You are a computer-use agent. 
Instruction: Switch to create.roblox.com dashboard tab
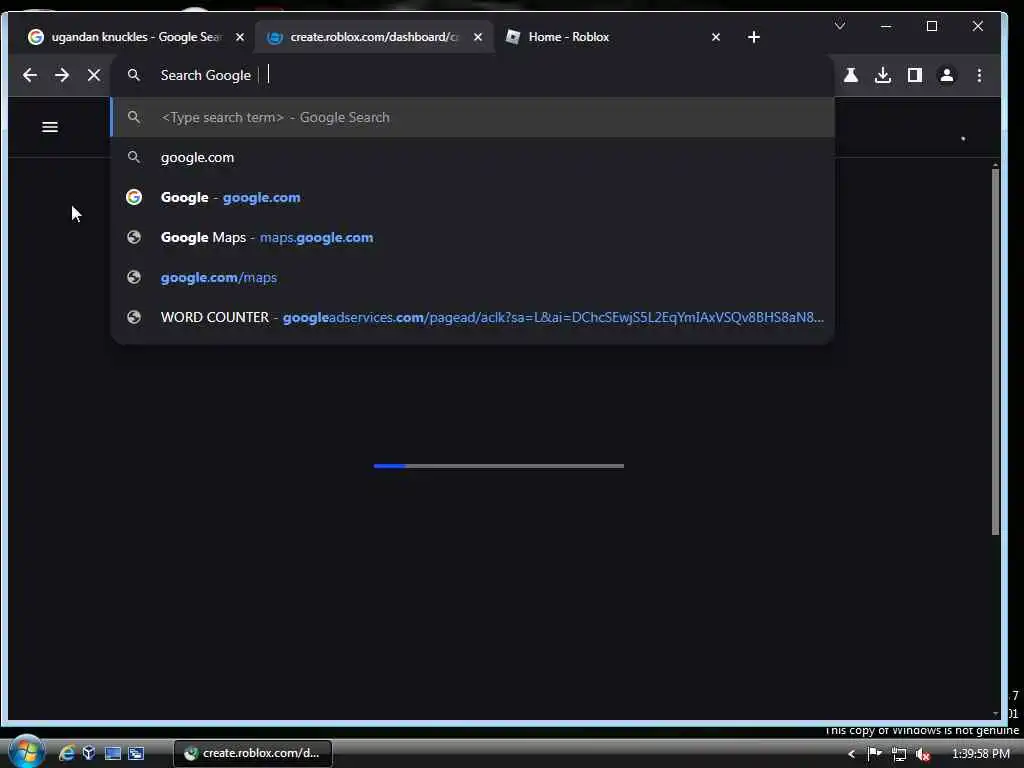(x=374, y=37)
